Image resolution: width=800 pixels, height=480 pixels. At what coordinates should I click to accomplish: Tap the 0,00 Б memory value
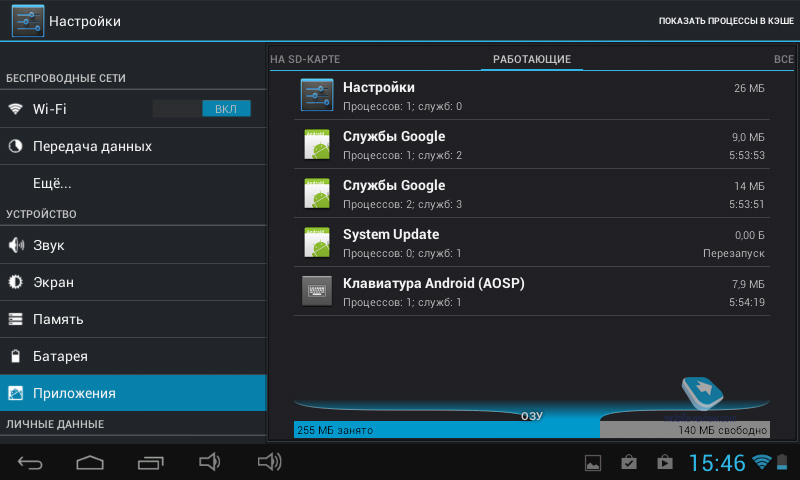[749, 235]
